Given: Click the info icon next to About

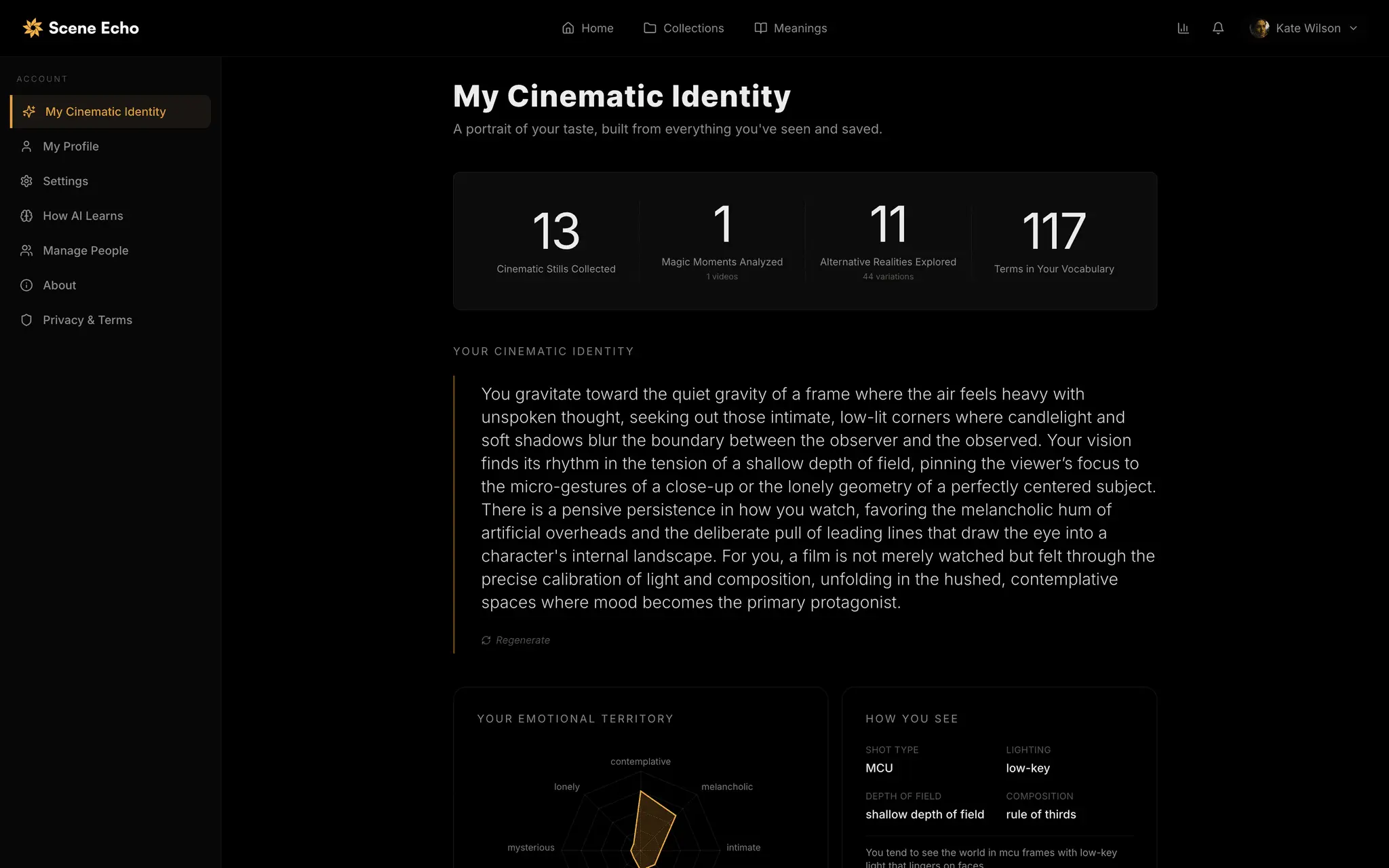Looking at the screenshot, I should coord(26,285).
